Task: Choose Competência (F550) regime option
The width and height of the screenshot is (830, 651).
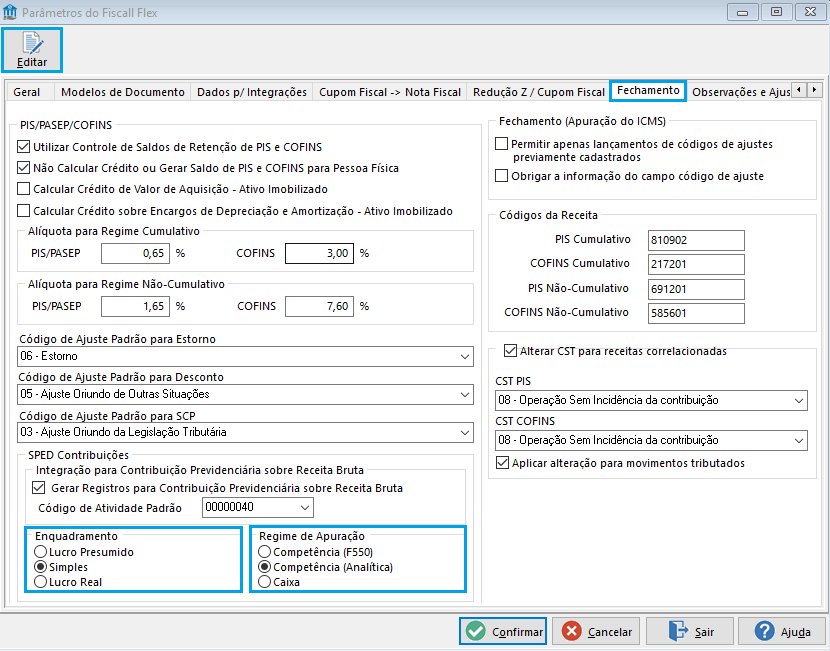Action: (265, 551)
